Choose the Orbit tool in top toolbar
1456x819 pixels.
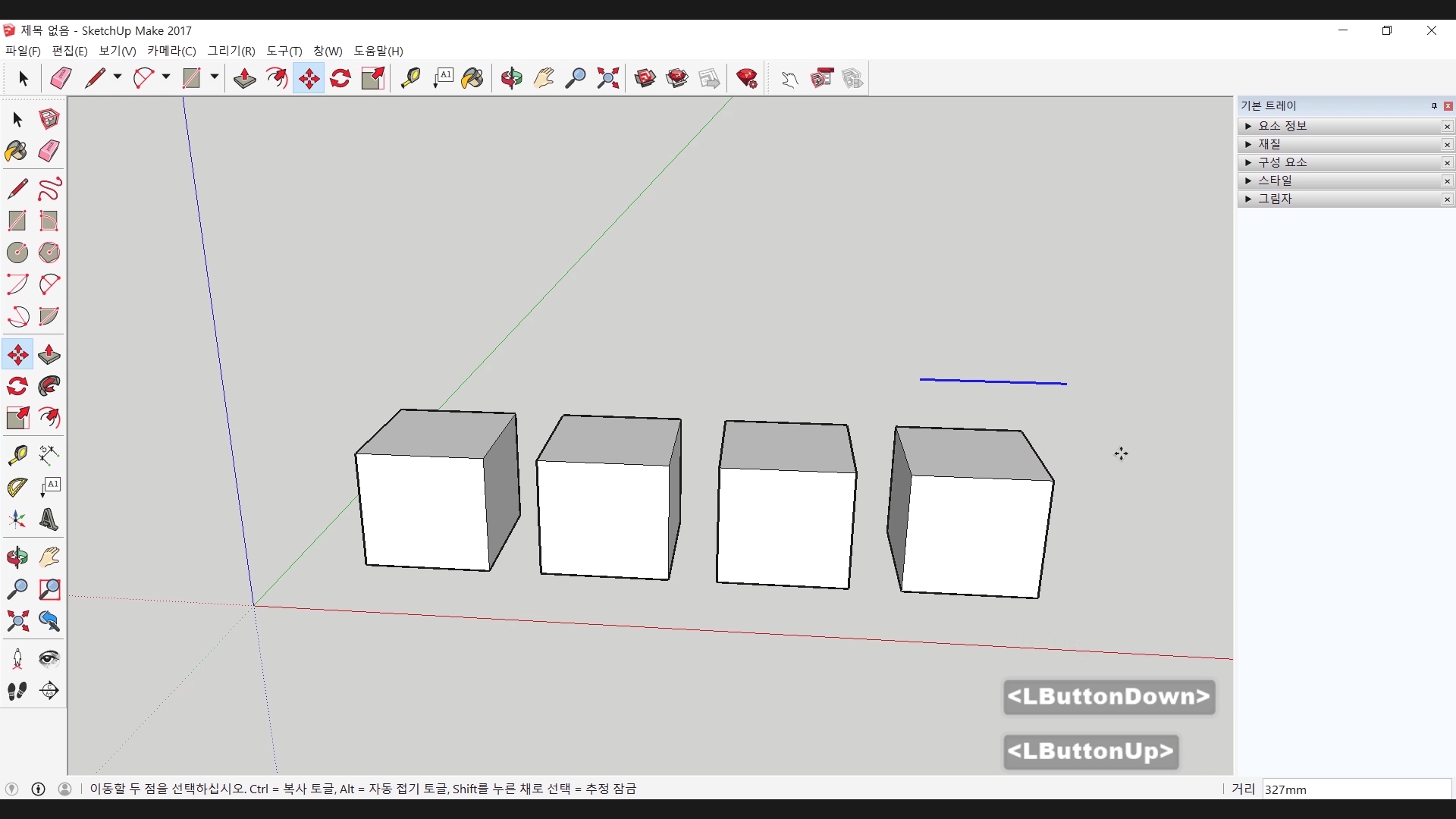pyautogui.click(x=511, y=78)
